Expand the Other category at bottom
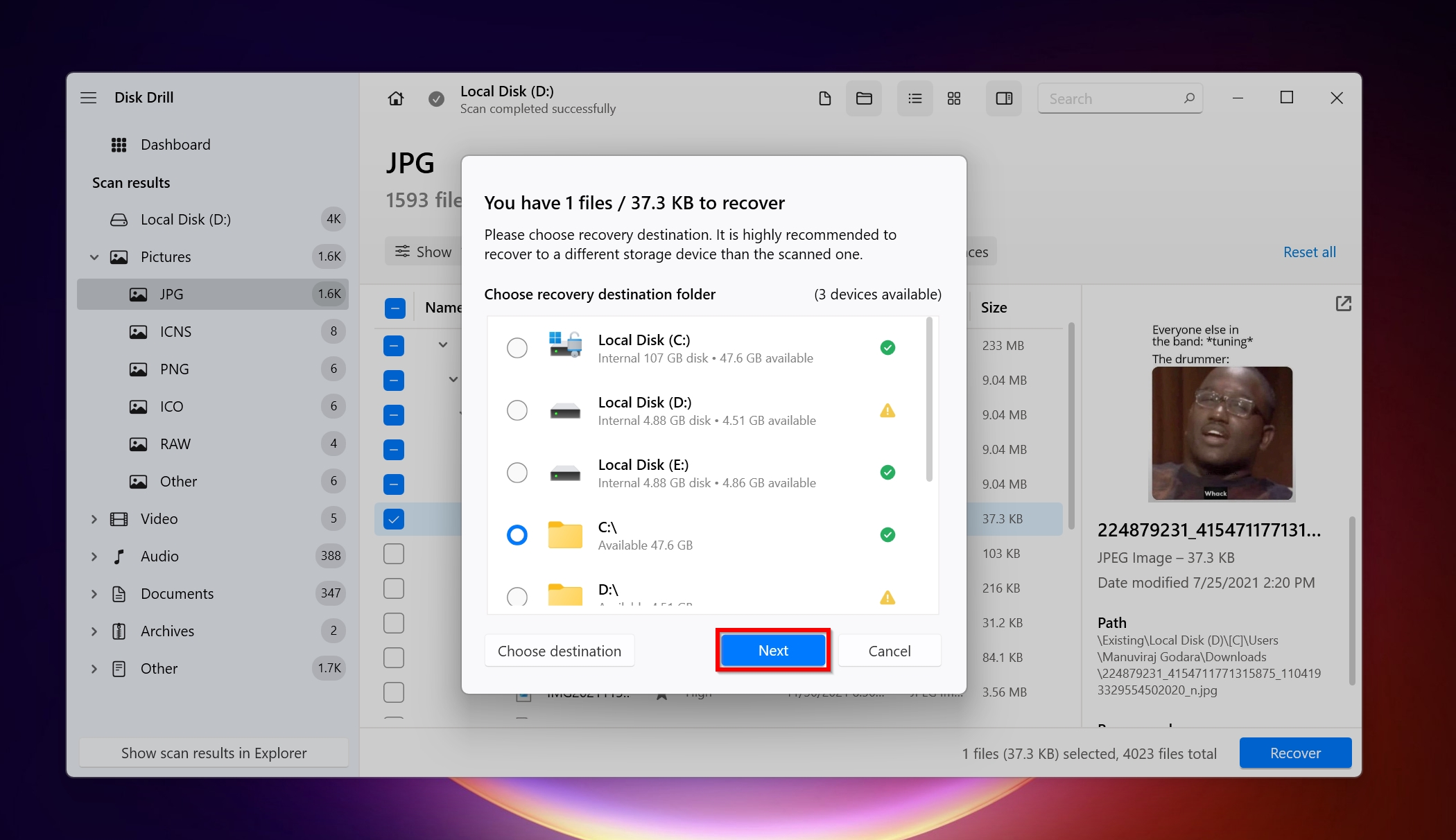The image size is (1456, 840). click(94, 669)
